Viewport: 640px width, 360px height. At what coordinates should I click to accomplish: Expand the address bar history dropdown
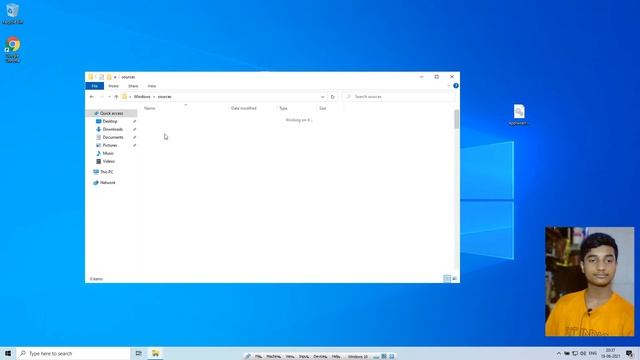322,97
